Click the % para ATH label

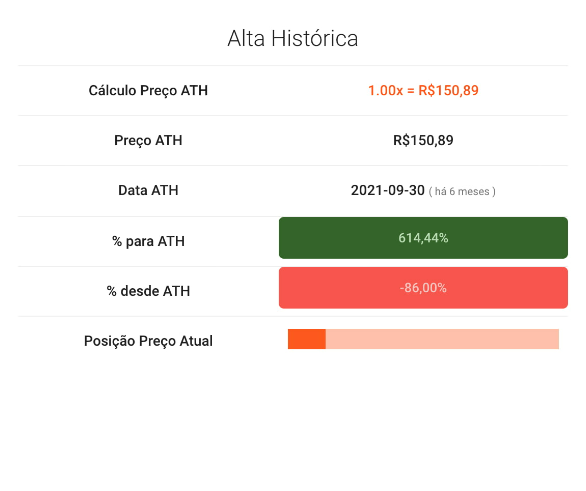[x=148, y=241]
